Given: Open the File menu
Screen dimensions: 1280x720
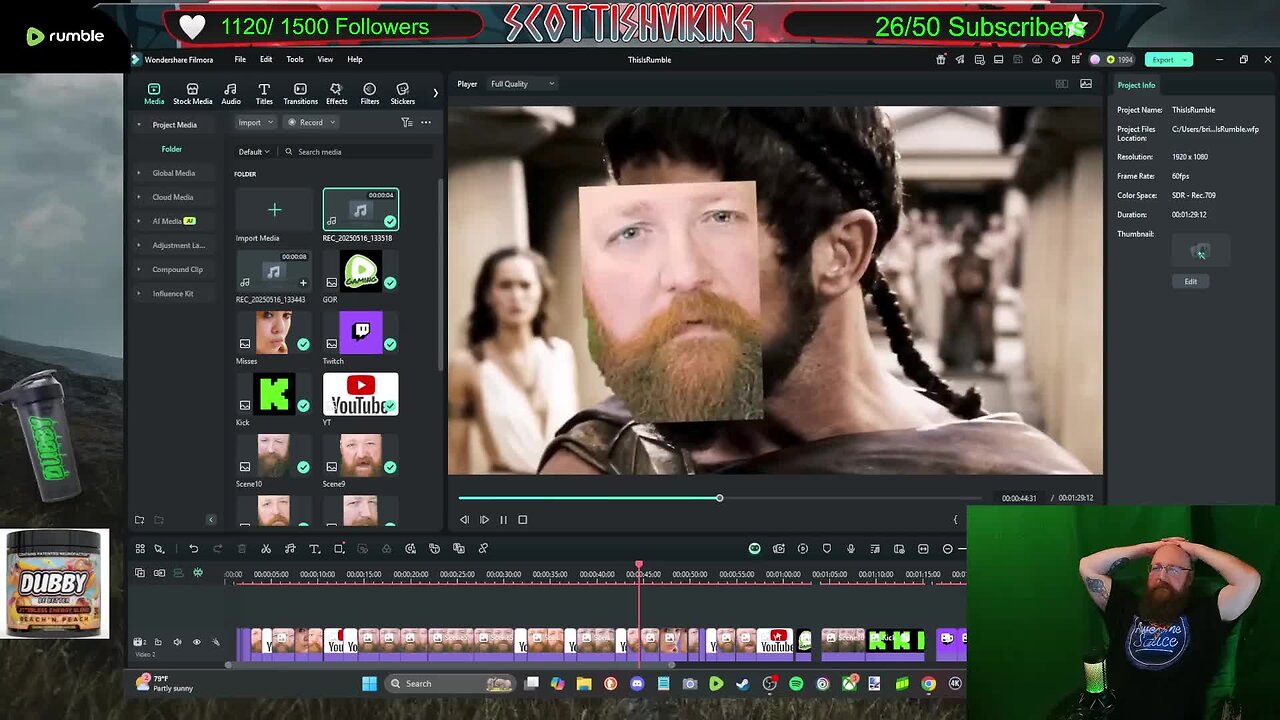Looking at the screenshot, I should (x=240, y=60).
